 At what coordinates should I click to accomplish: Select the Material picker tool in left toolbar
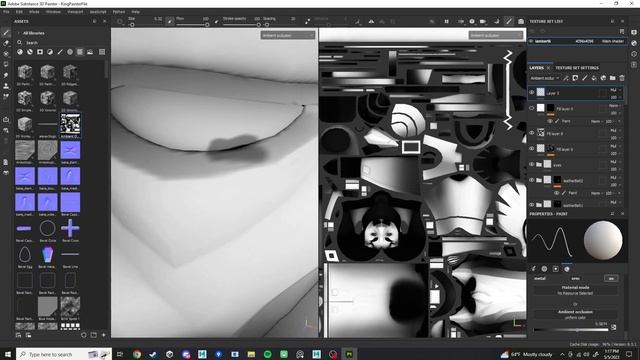(x=6, y=97)
